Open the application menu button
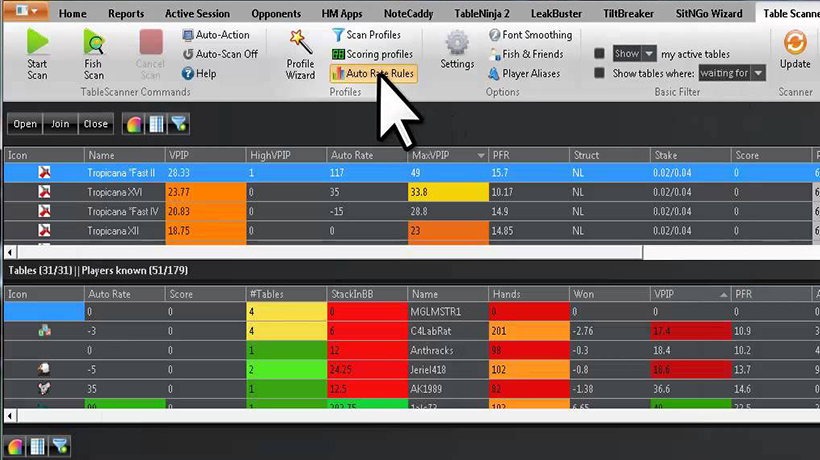 click(26, 10)
